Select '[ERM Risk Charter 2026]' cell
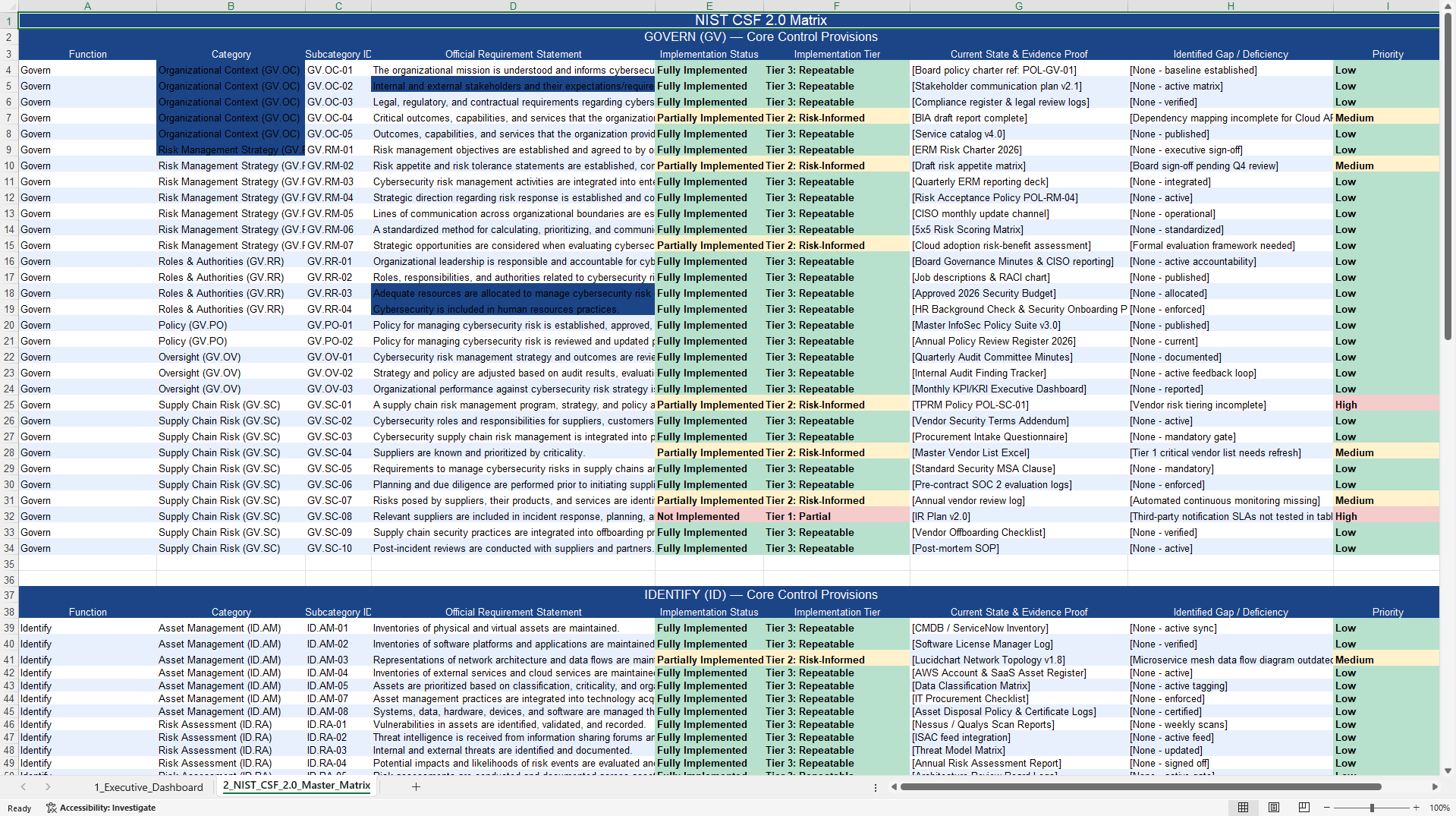This screenshot has width=1456, height=816. pyautogui.click(x=1018, y=150)
